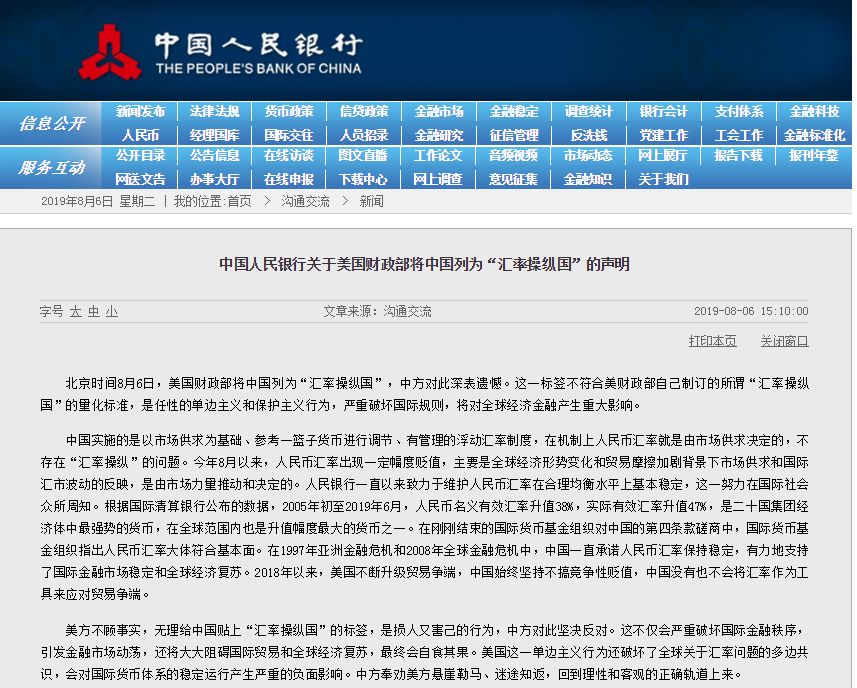Go to 首页 via breadcrumb

pyautogui.click(x=239, y=202)
